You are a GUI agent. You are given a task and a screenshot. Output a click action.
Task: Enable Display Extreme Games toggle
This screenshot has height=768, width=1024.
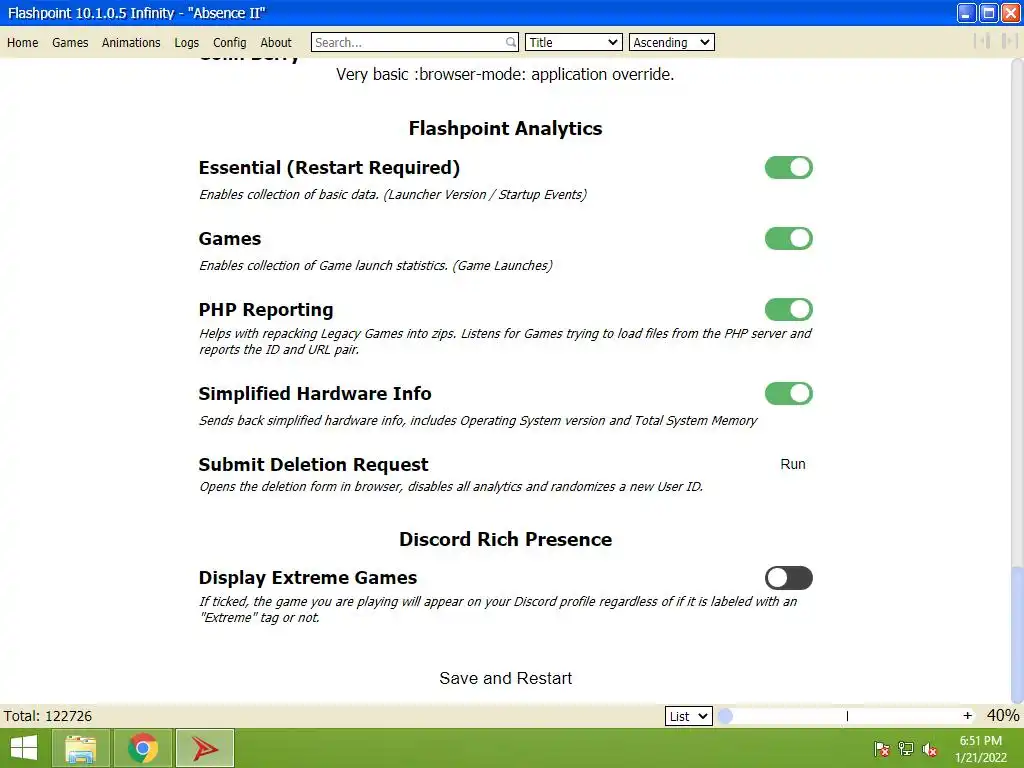pos(789,578)
